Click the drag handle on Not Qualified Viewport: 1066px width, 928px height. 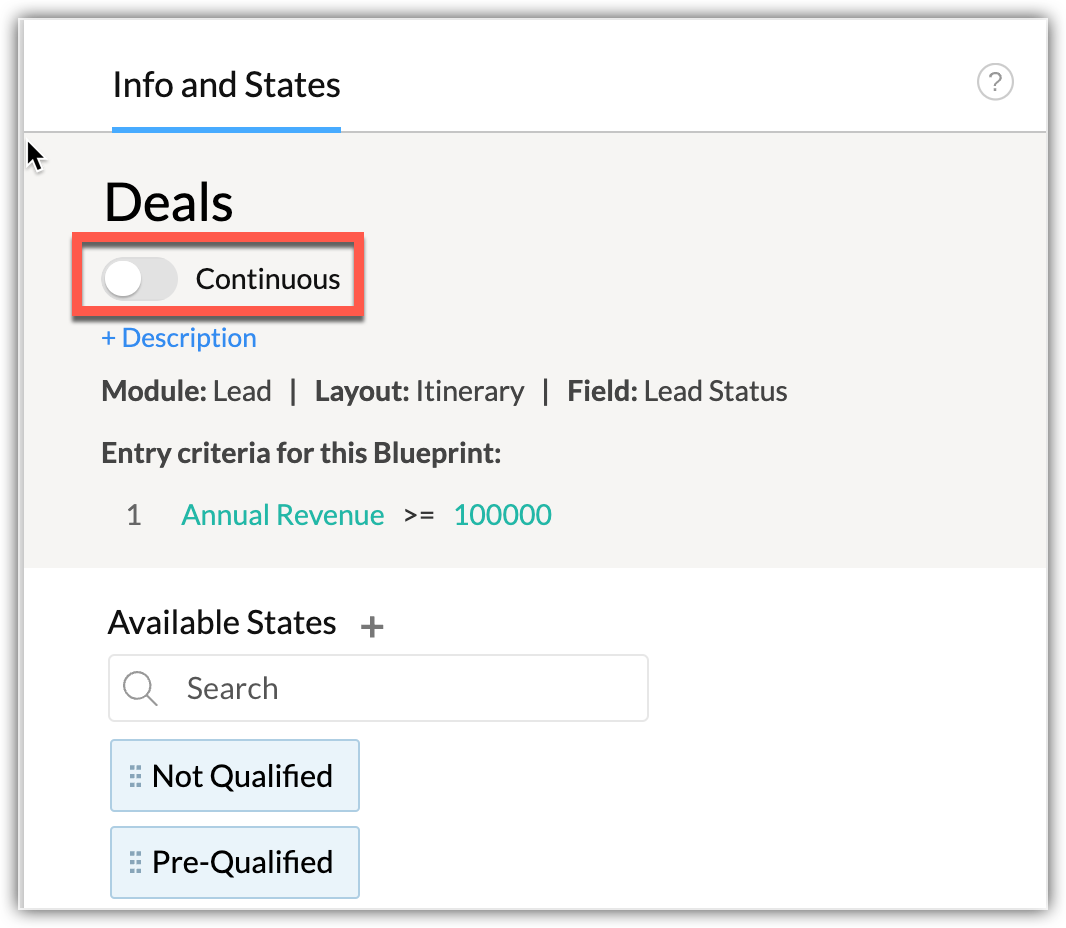click(135, 776)
